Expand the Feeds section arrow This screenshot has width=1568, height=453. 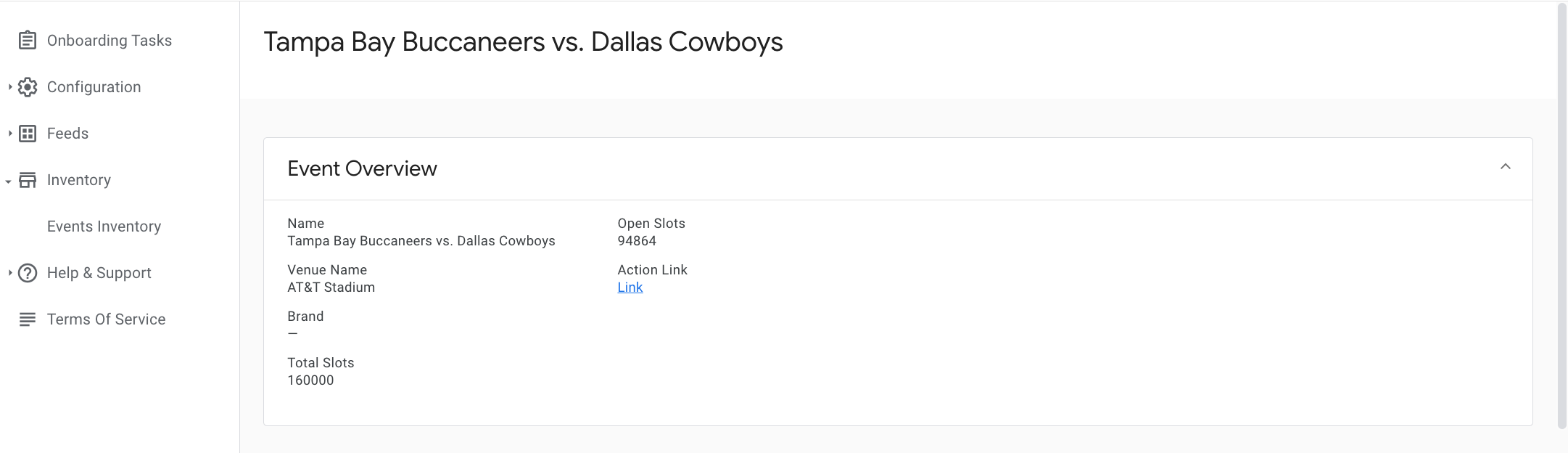point(9,134)
